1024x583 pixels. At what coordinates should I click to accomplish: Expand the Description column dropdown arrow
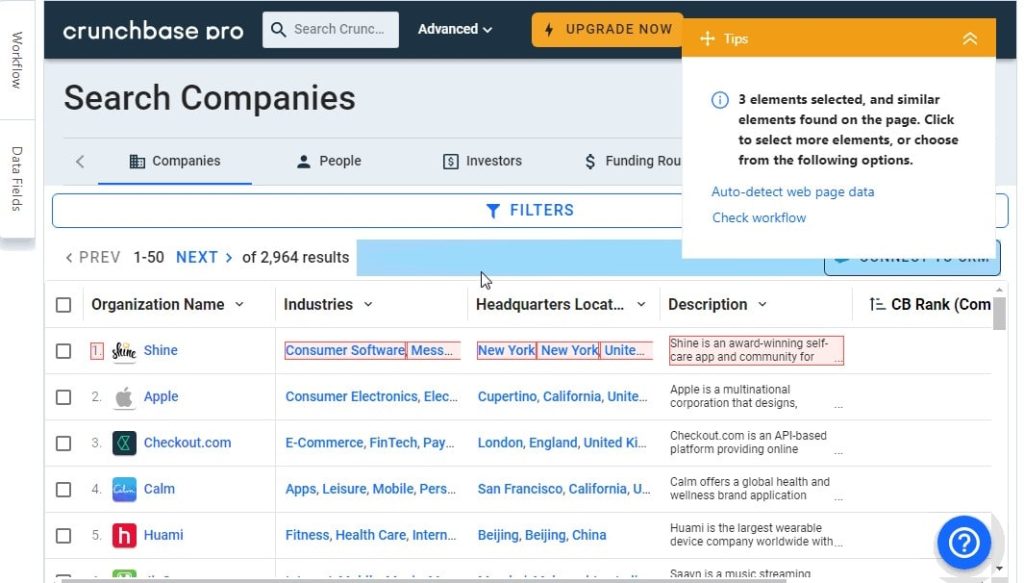pos(762,304)
